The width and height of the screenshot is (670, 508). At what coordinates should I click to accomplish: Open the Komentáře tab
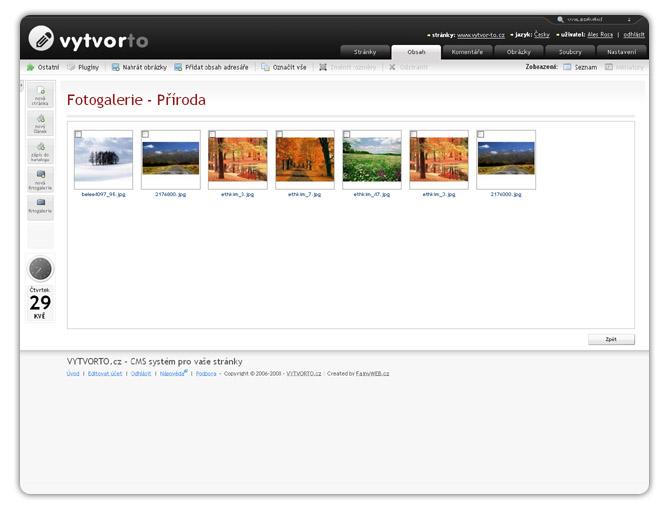467,52
